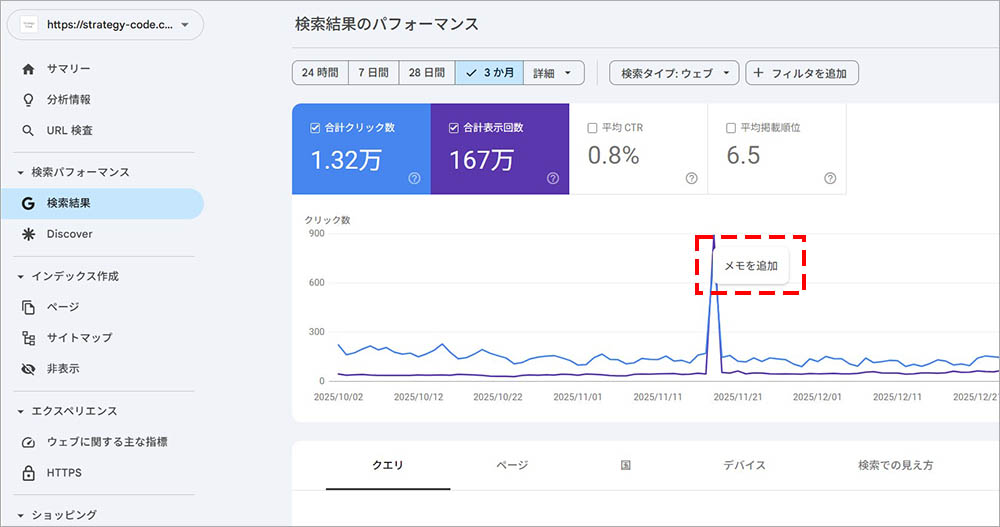1000x527 pixels.
Task: Click the Sitemap icon in sidebar
Action: coord(28,338)
